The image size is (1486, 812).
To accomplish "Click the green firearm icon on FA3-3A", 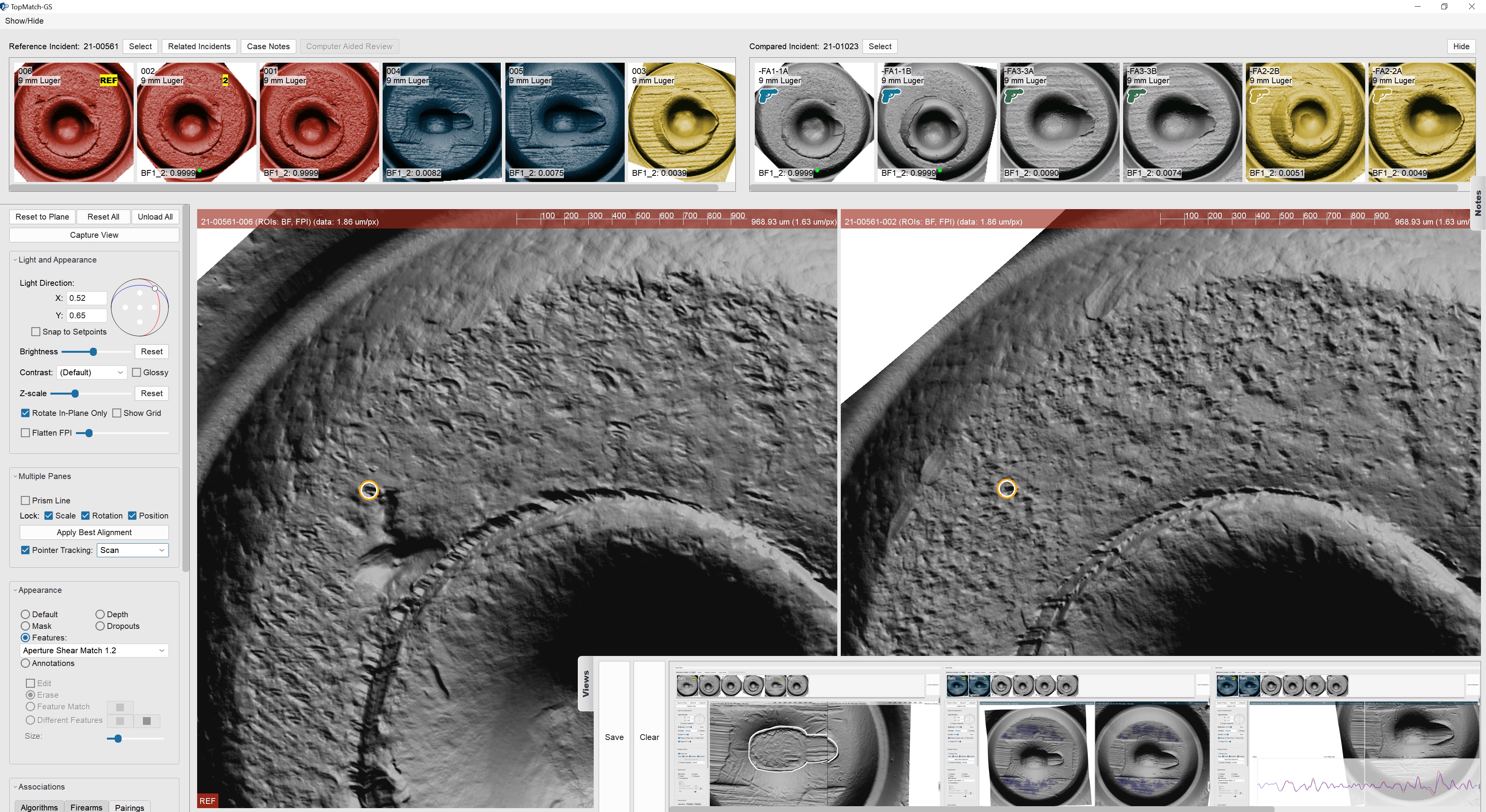I will pyautogui.click(x=1014, y=95).
